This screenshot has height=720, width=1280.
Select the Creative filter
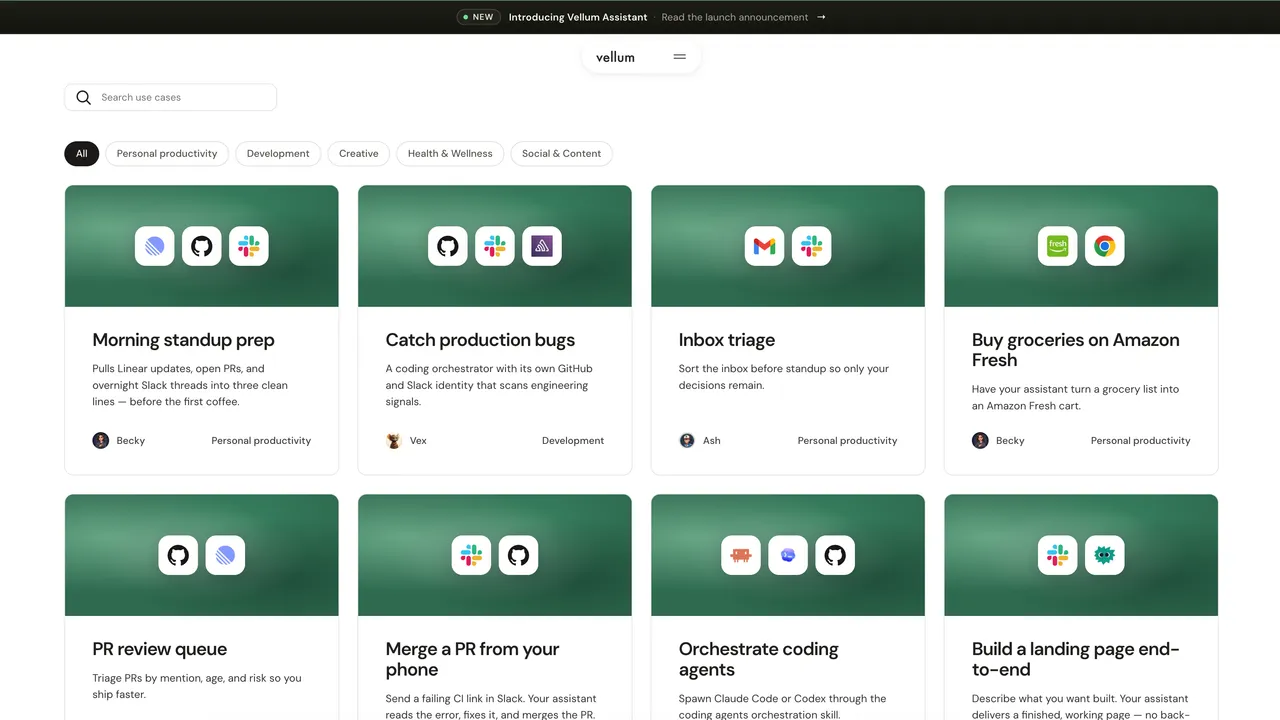tap(359, 154)
